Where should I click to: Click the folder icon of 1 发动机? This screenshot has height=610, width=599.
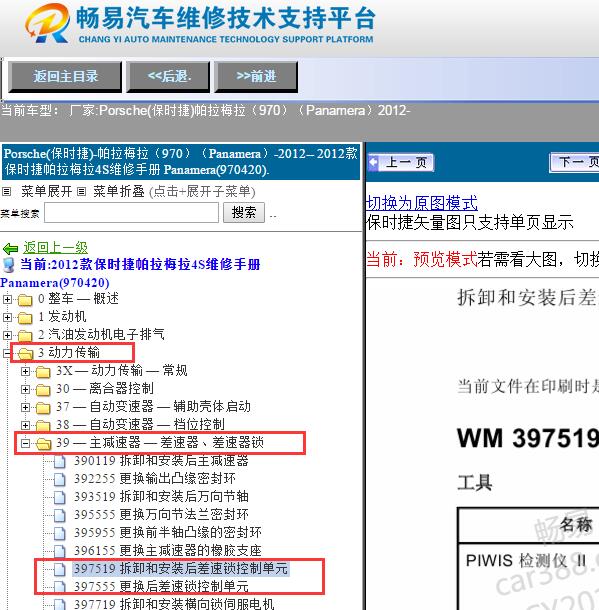pos(25,318)
